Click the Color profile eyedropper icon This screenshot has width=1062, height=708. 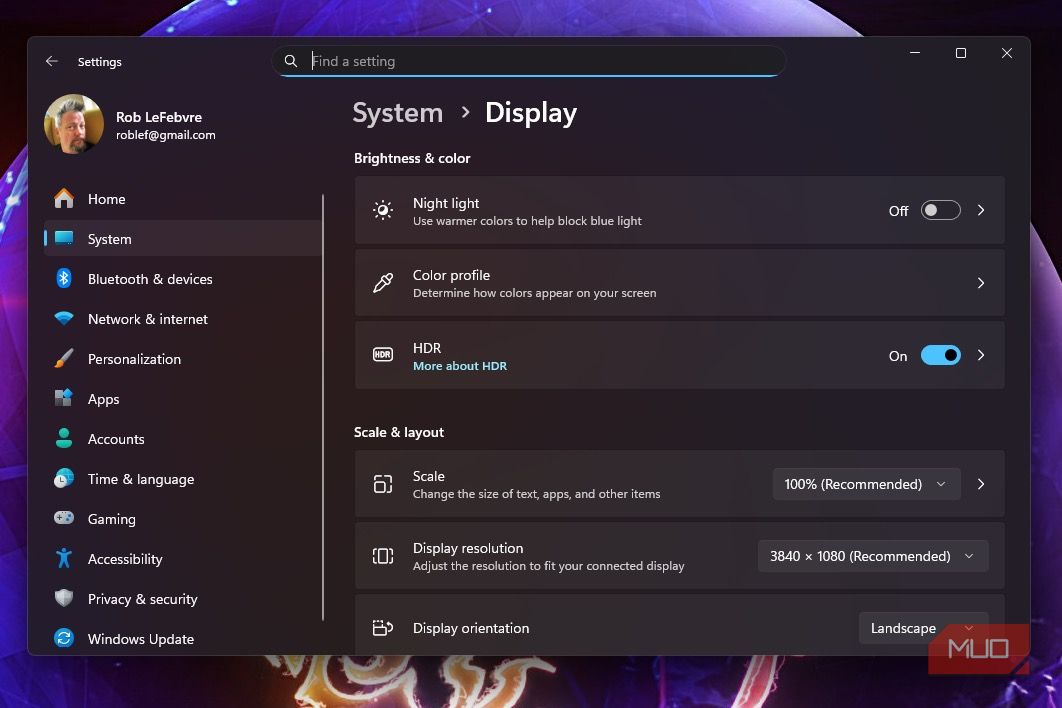[x=383, y=283]
